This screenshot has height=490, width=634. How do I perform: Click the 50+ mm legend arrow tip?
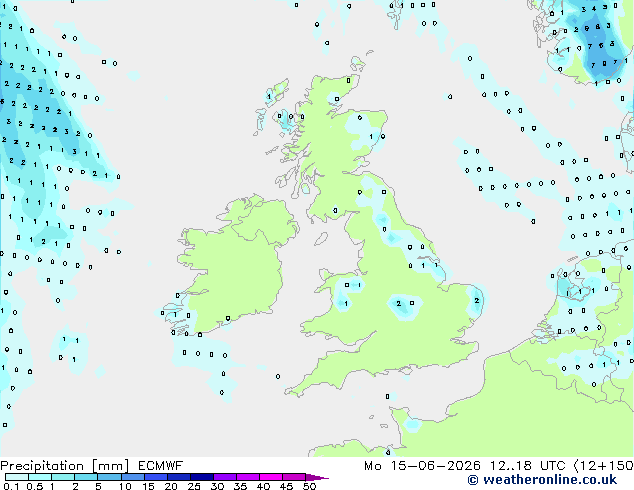pyautogui.click(x=317, y=477)
